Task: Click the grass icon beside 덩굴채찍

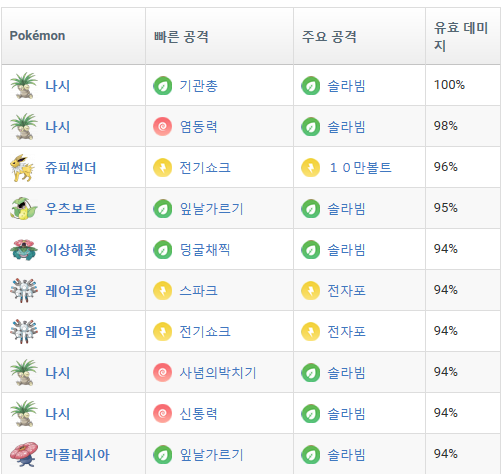Action: pyautogui.click(x=162, y=250)
